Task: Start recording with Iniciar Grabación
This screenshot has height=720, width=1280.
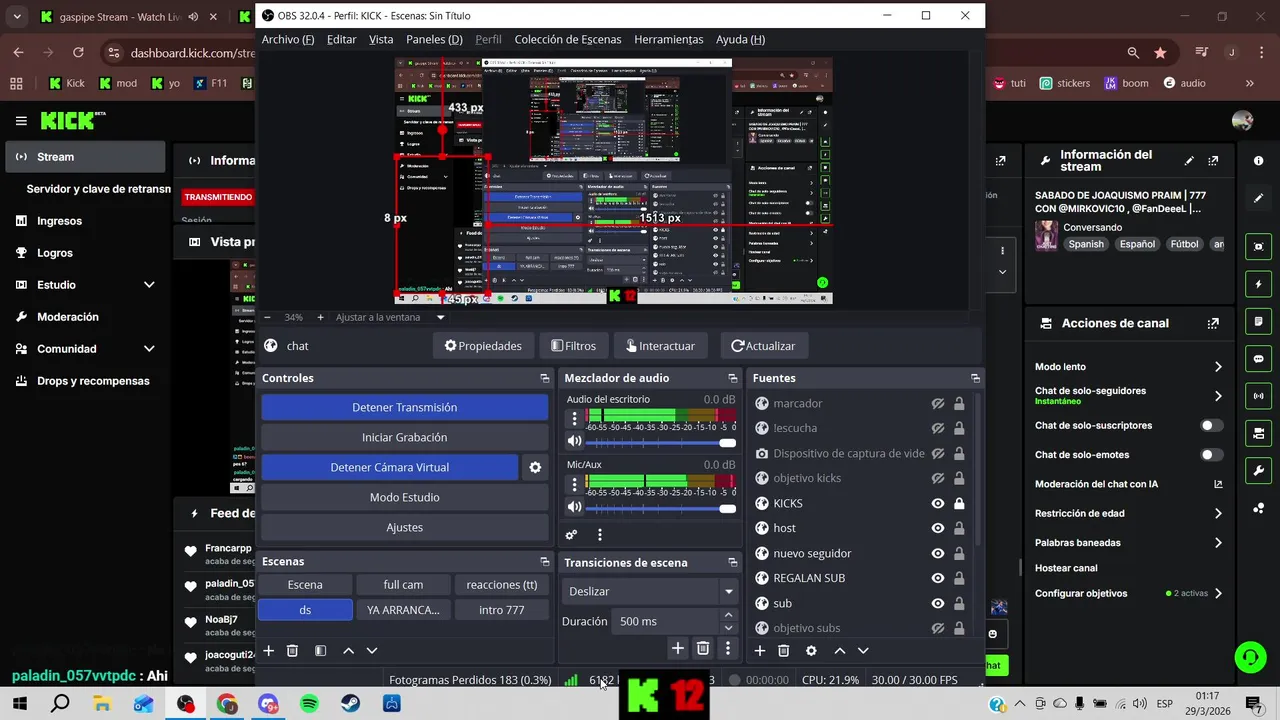Action: tap(405, 437)
